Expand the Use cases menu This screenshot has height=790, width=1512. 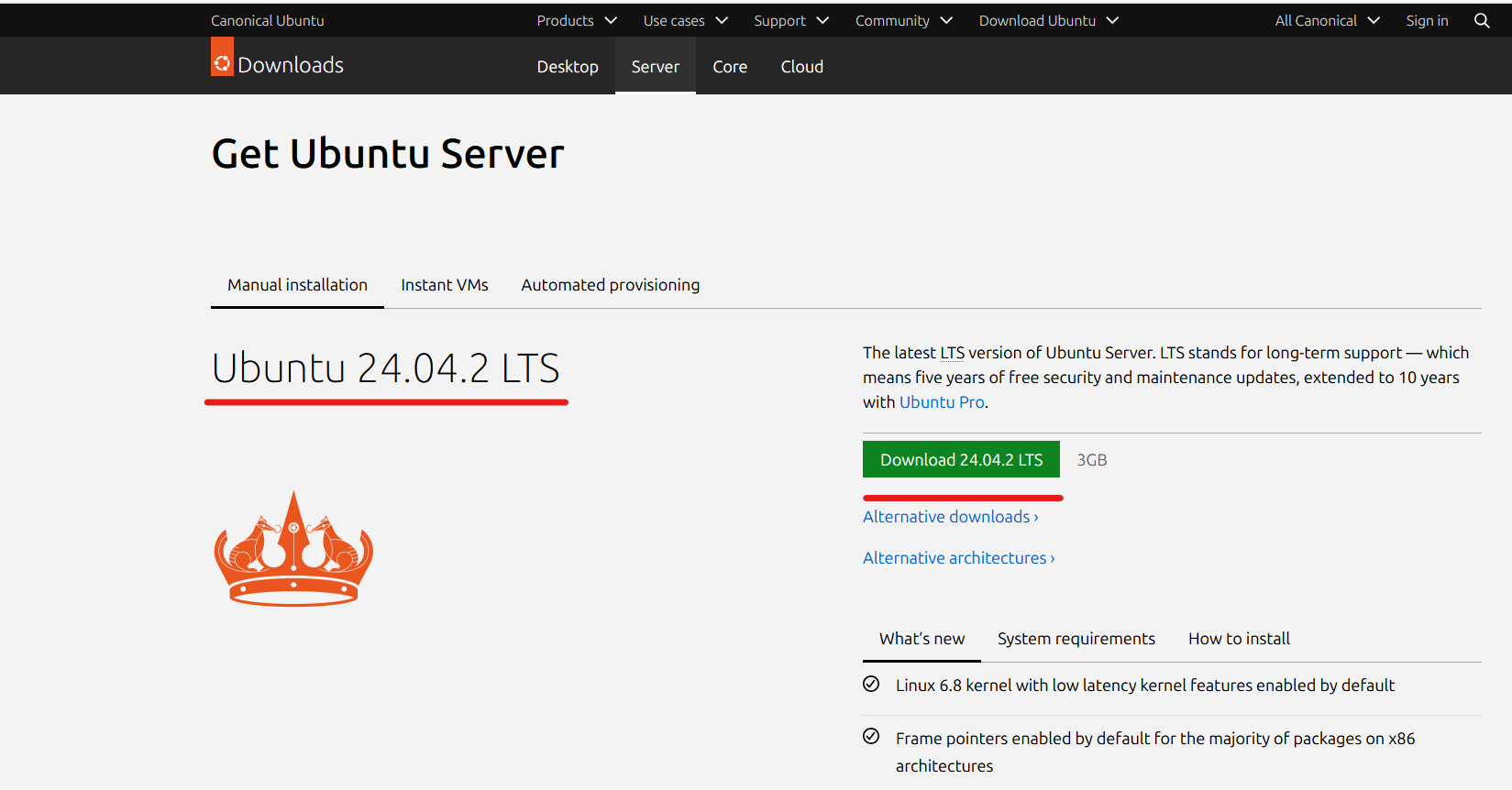tap(685, 20)
